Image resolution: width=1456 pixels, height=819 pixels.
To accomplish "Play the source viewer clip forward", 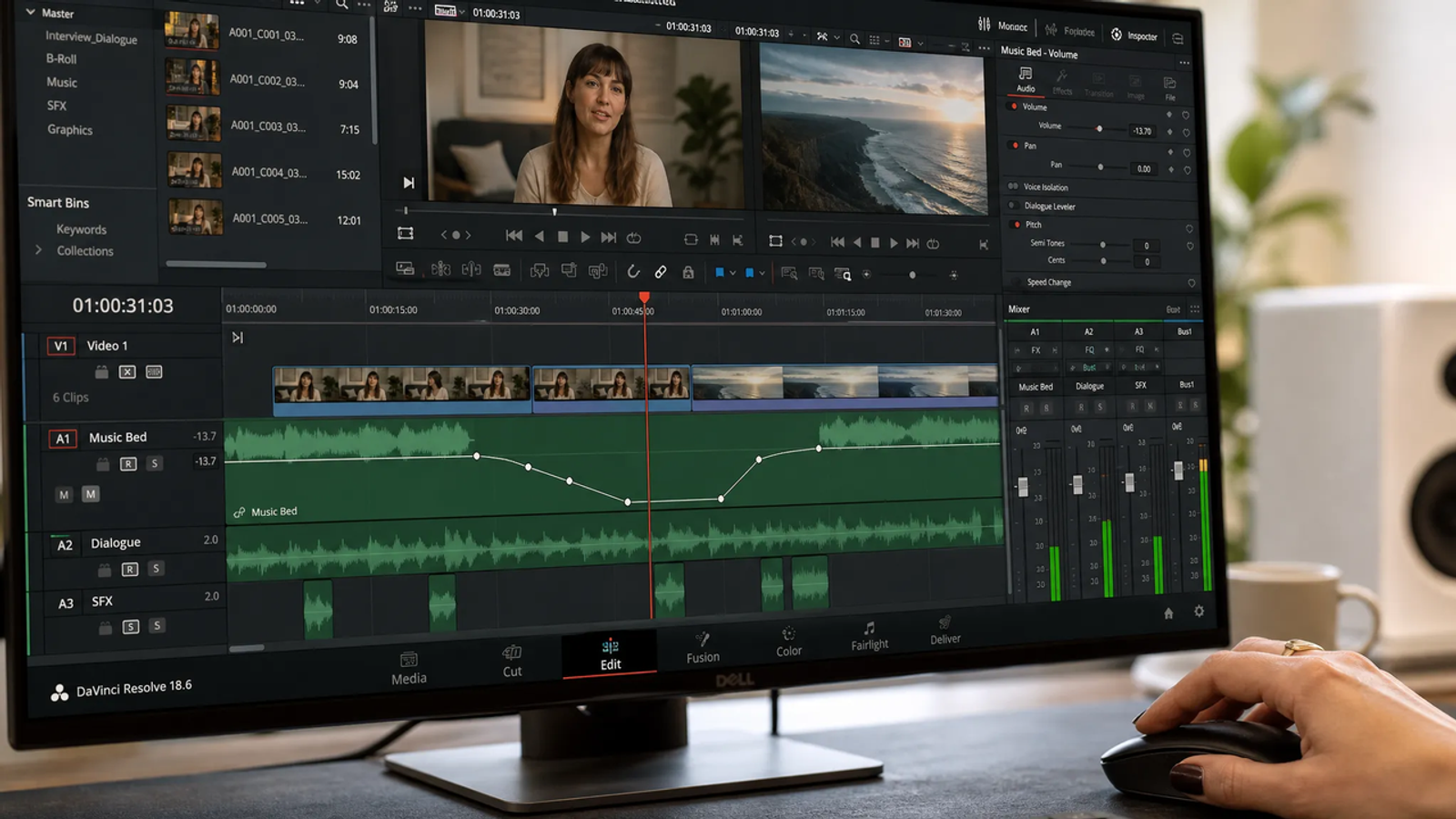I will (585, 237).
